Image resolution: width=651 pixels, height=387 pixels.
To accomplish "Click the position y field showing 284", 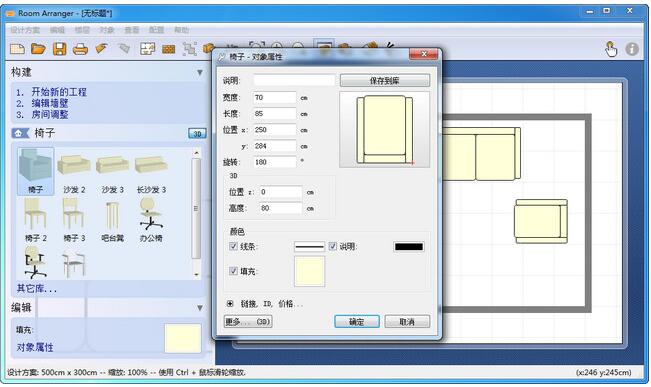I will (x=274, y=146).
